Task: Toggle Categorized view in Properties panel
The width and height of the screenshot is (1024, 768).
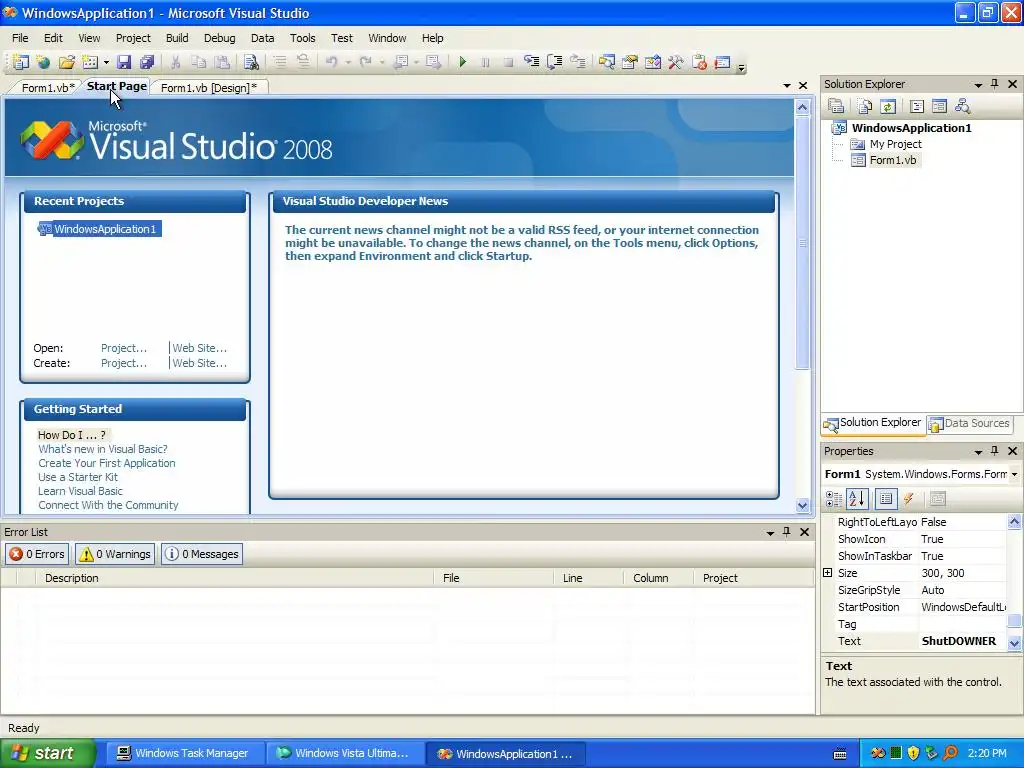Action: (834, 499)
